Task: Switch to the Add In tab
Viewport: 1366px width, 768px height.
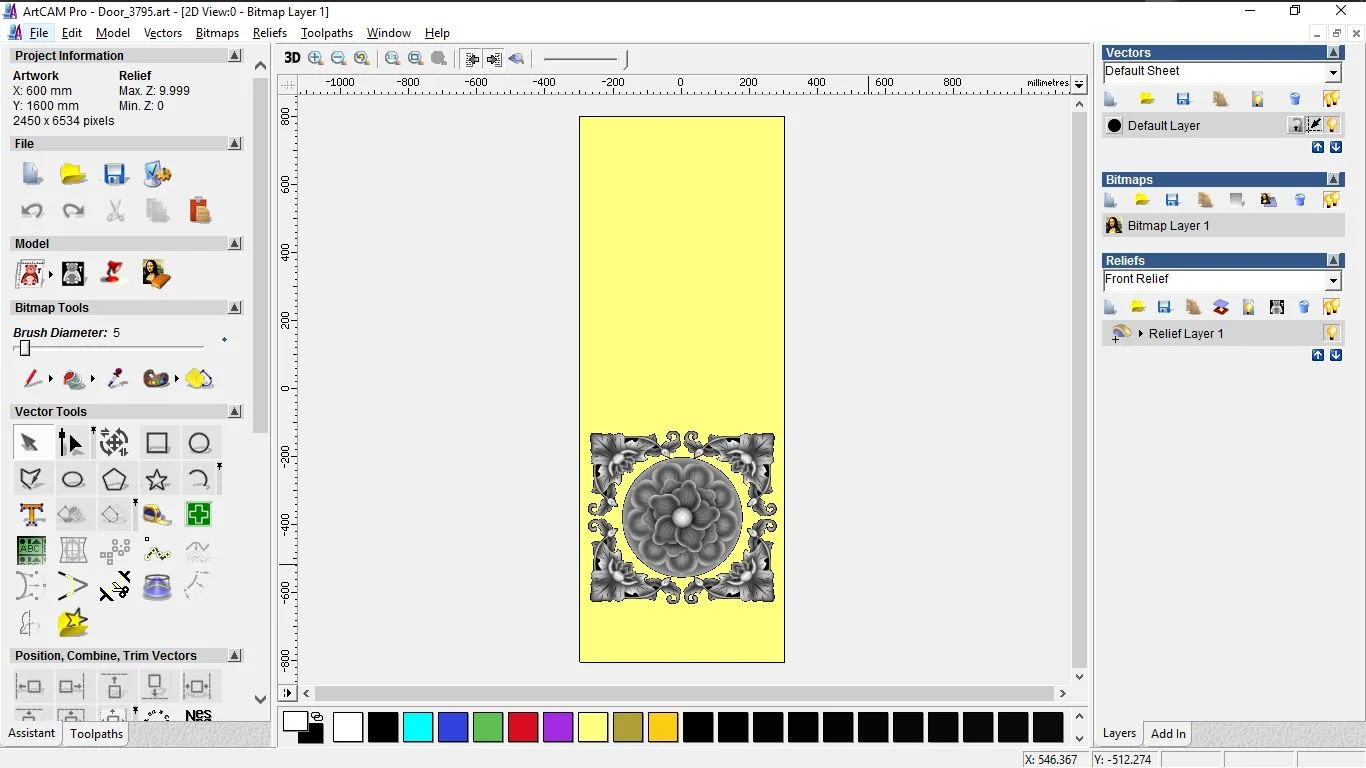Action: 1168,734
